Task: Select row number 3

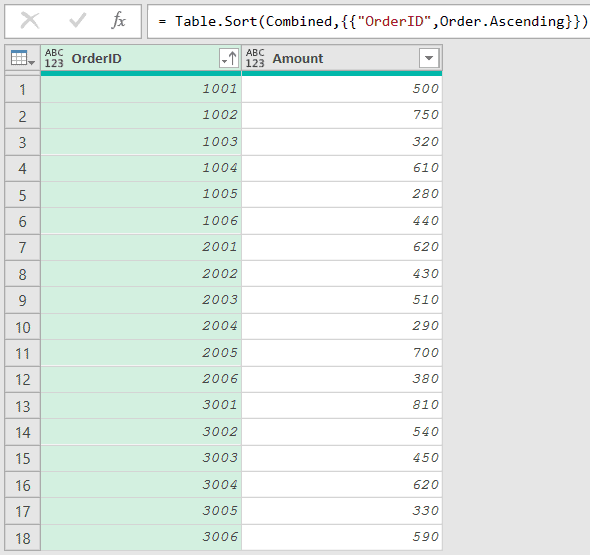Action: pyautogui.click(x=23, y=142)
